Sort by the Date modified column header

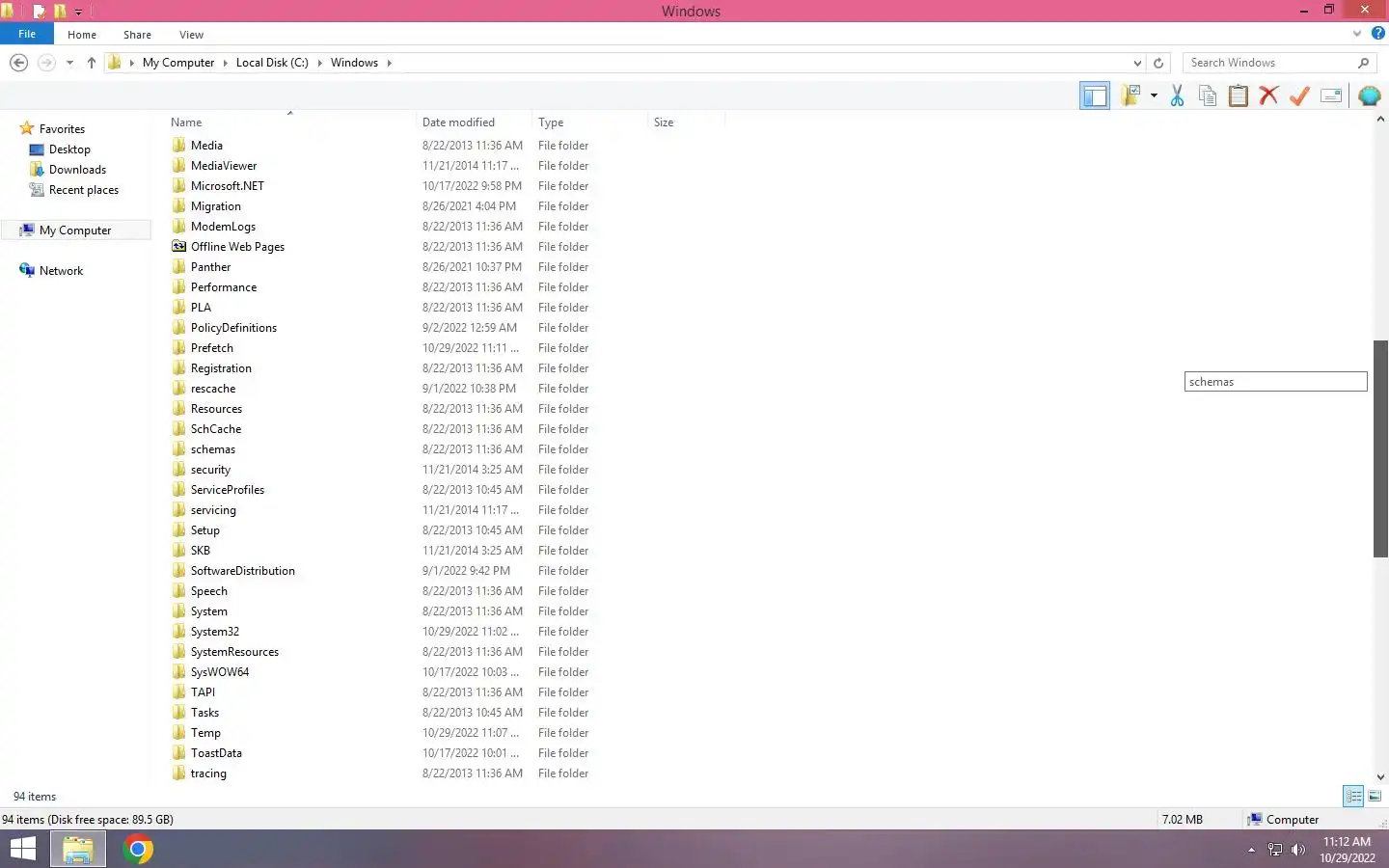click(x=473, y=122)
